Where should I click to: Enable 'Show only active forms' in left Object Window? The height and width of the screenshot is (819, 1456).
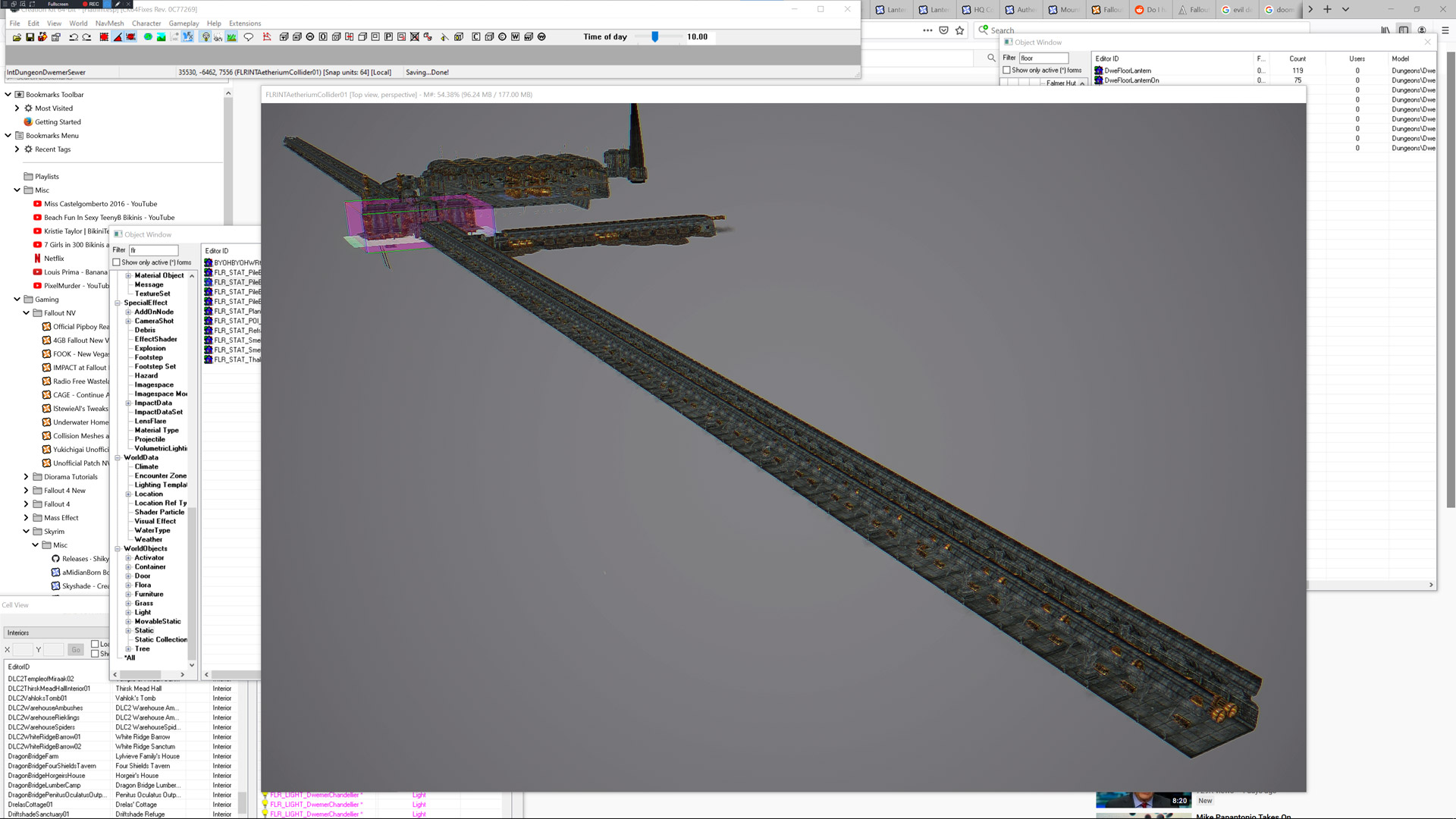117,262
